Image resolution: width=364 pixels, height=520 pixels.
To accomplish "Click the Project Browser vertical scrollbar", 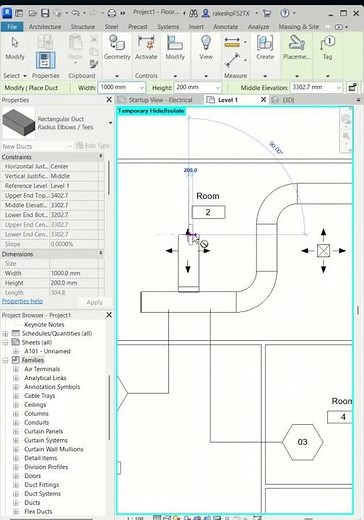I will click(109, 407).
